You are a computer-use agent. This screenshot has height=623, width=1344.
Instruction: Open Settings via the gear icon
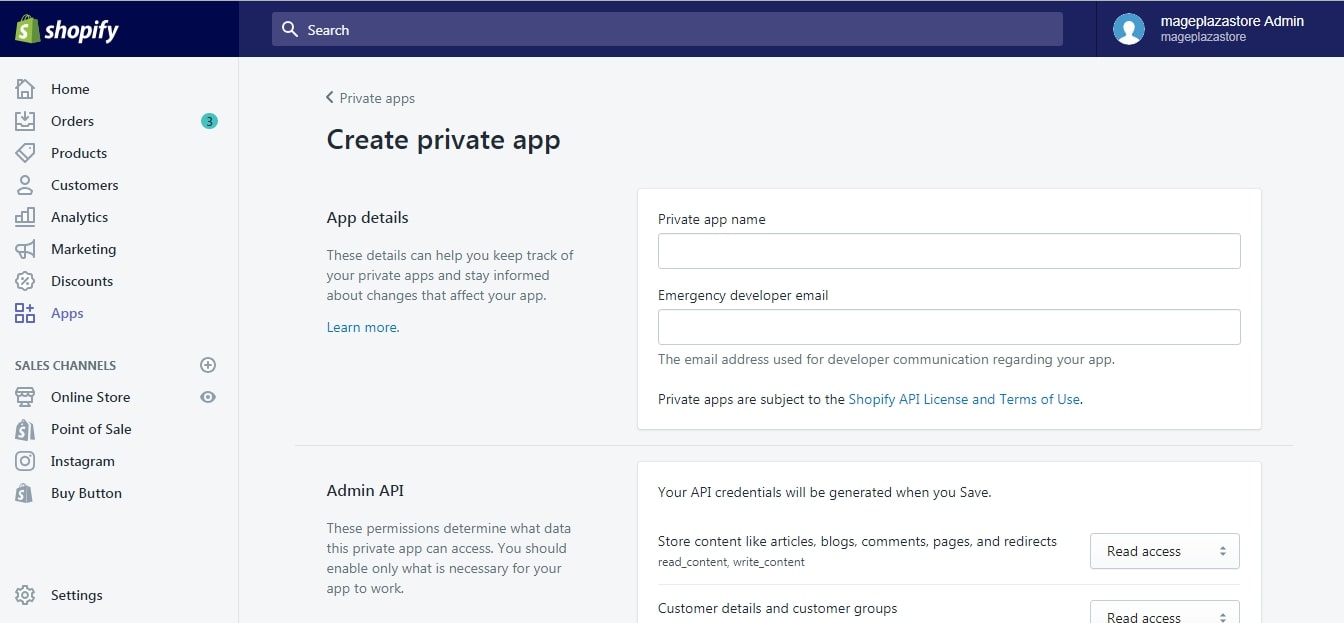pyautogui.click(x=25, y=595)
